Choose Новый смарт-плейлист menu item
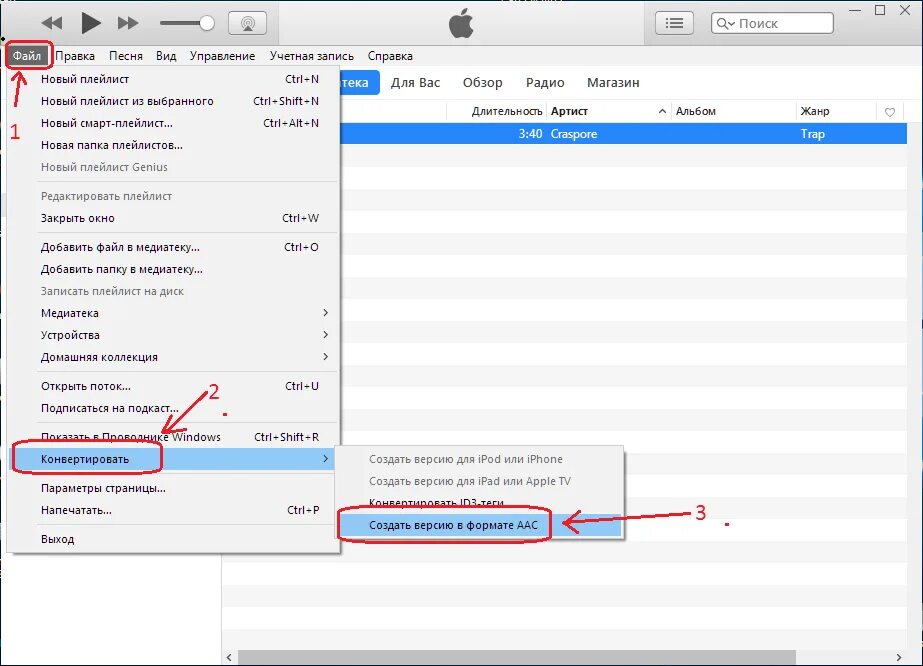Screen dimensions: 923x666 coord(174,123)
